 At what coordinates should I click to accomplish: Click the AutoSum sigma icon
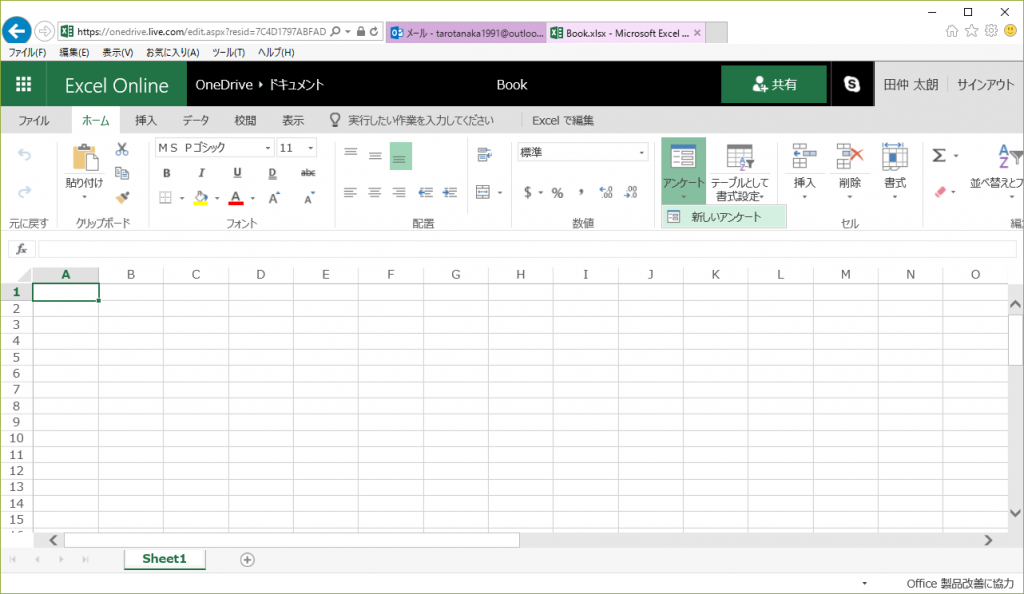(939, 155)
